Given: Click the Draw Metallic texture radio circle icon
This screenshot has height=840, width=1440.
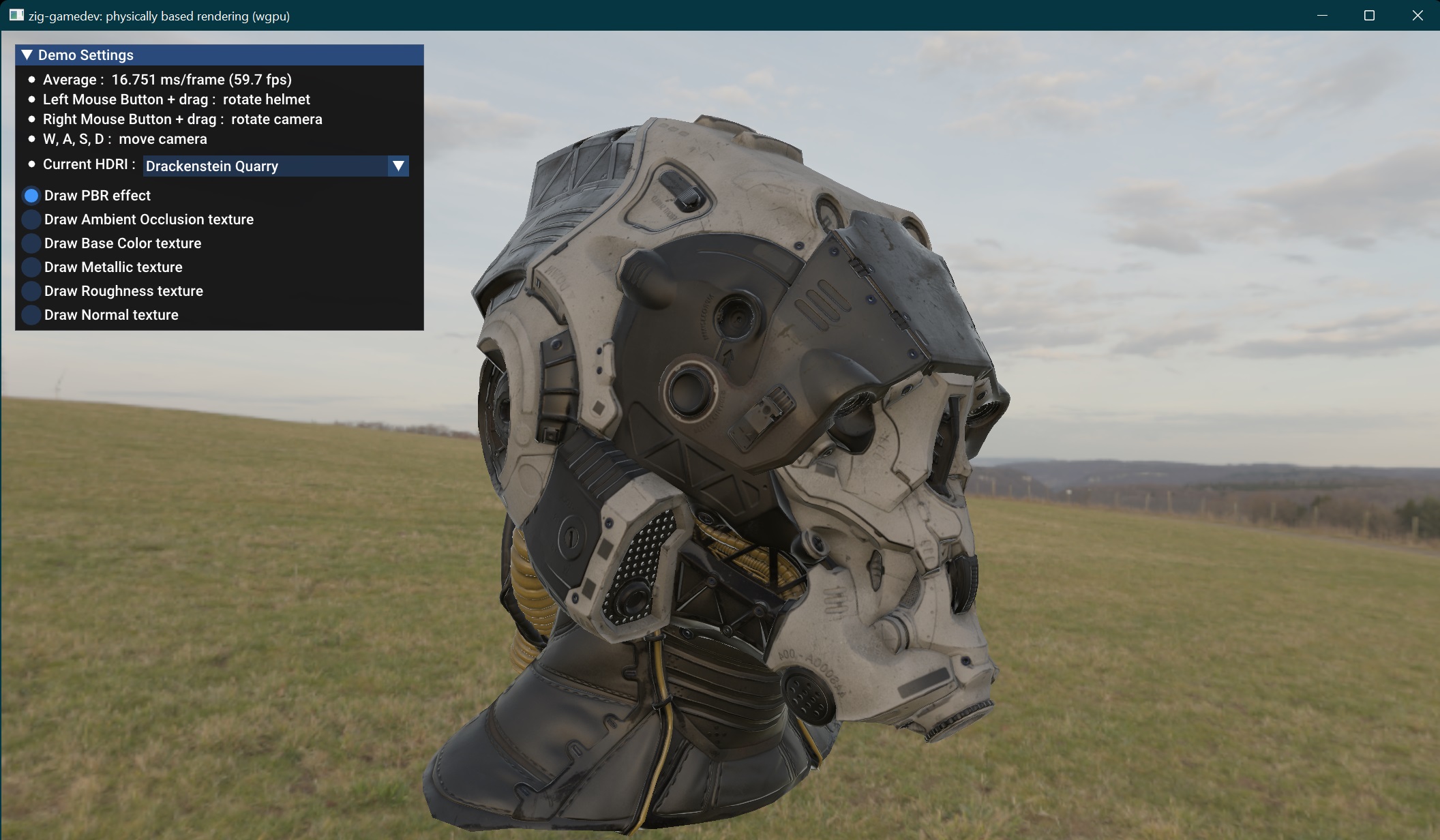Looking at the screenshot, I should tap(31, 267).
